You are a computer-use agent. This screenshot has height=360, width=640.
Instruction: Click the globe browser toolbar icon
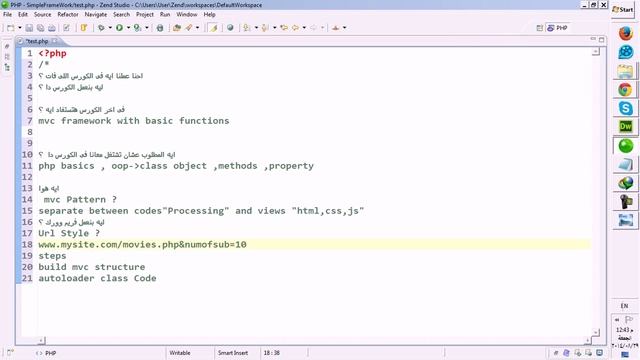pyautogui.click(x=230, y=28)
